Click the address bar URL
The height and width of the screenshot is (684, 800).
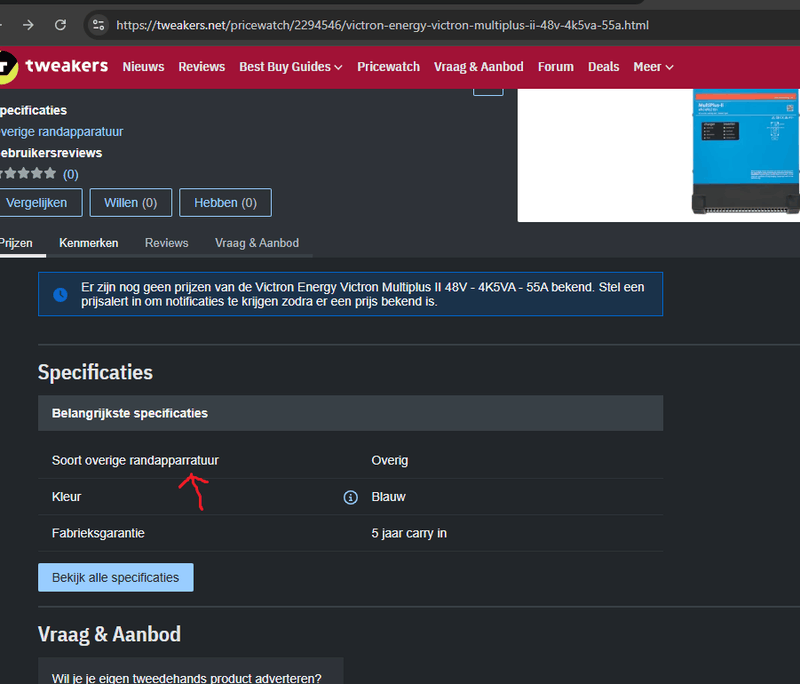[x=382, y=25]
